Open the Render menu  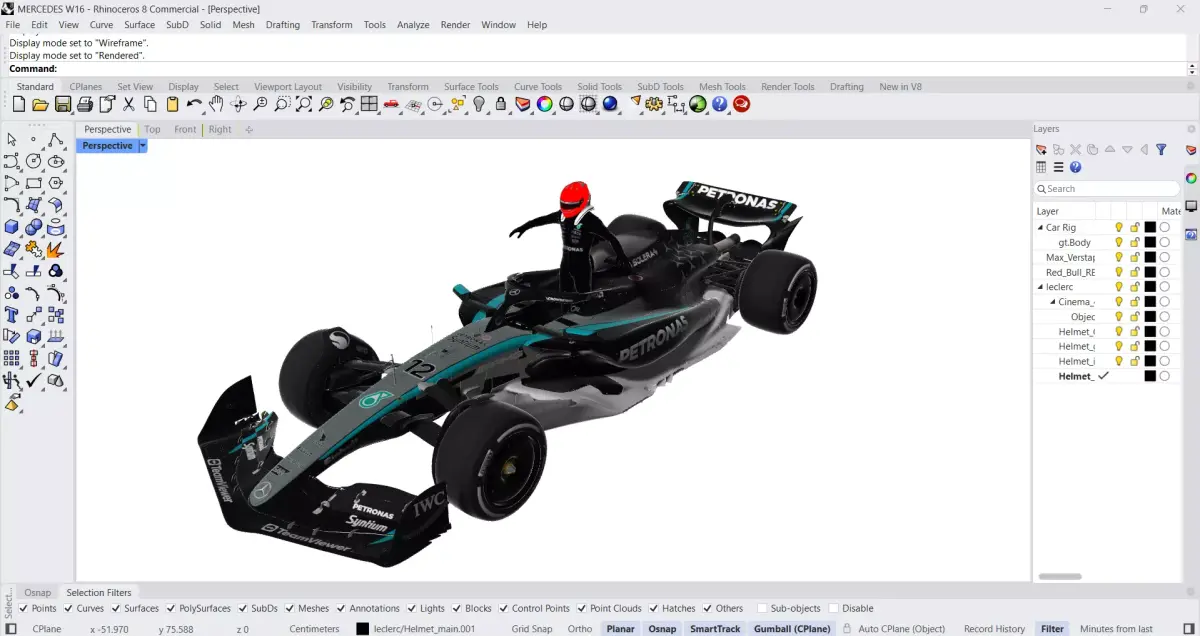coord(455,25)
